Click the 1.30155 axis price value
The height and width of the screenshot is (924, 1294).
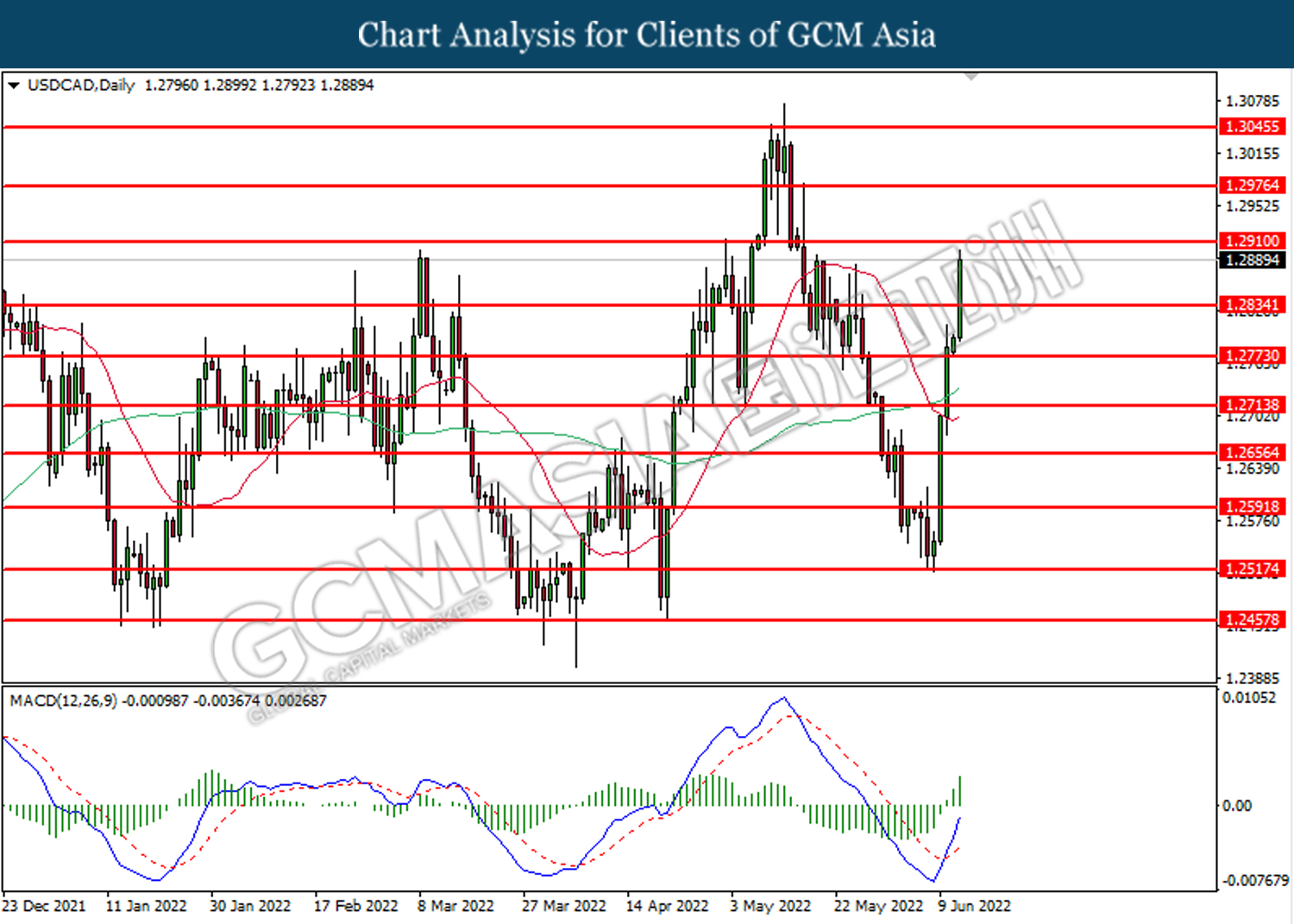pyautogui.click(x=1253, y=154)
